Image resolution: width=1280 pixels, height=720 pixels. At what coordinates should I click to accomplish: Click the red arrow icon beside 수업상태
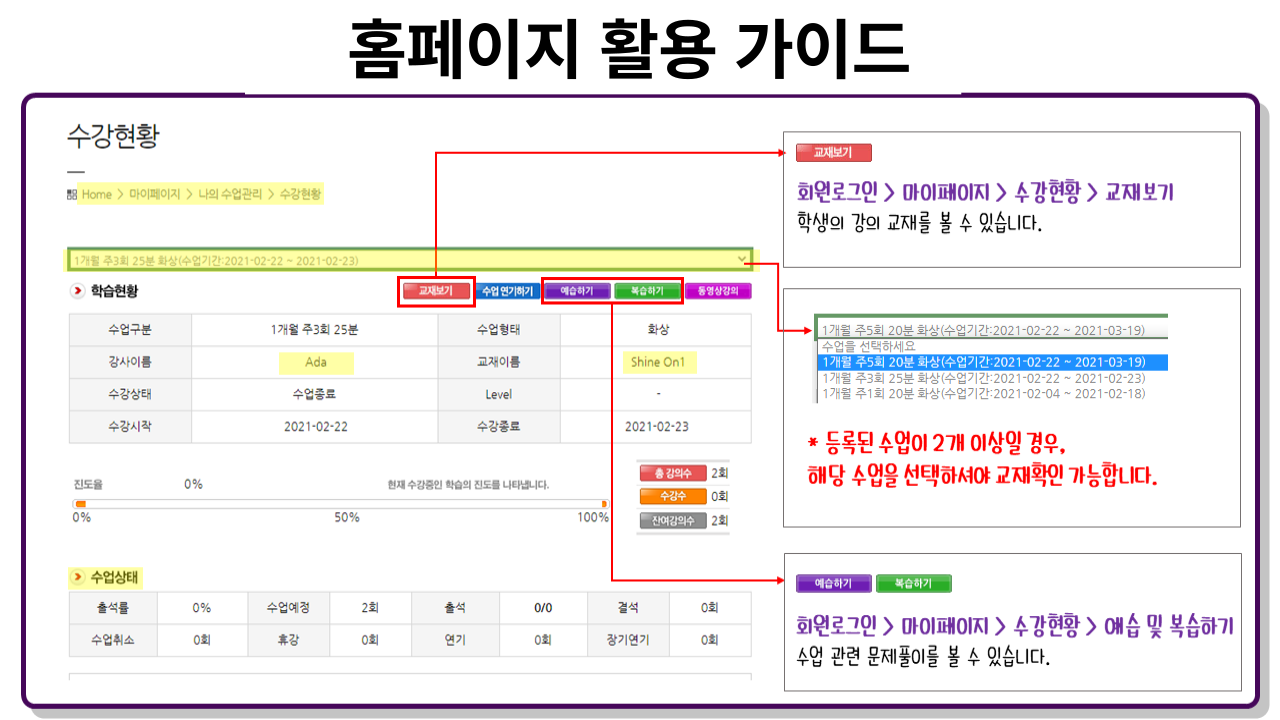78,578
